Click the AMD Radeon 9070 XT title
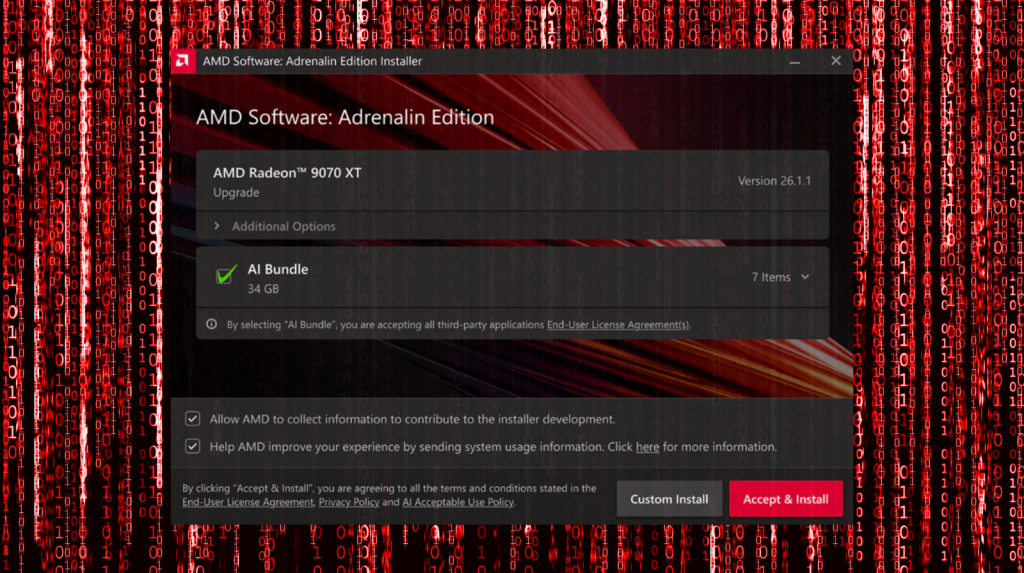Image resolution: width=1024 pixels, height=573 pixels. (x=287, y=173)
